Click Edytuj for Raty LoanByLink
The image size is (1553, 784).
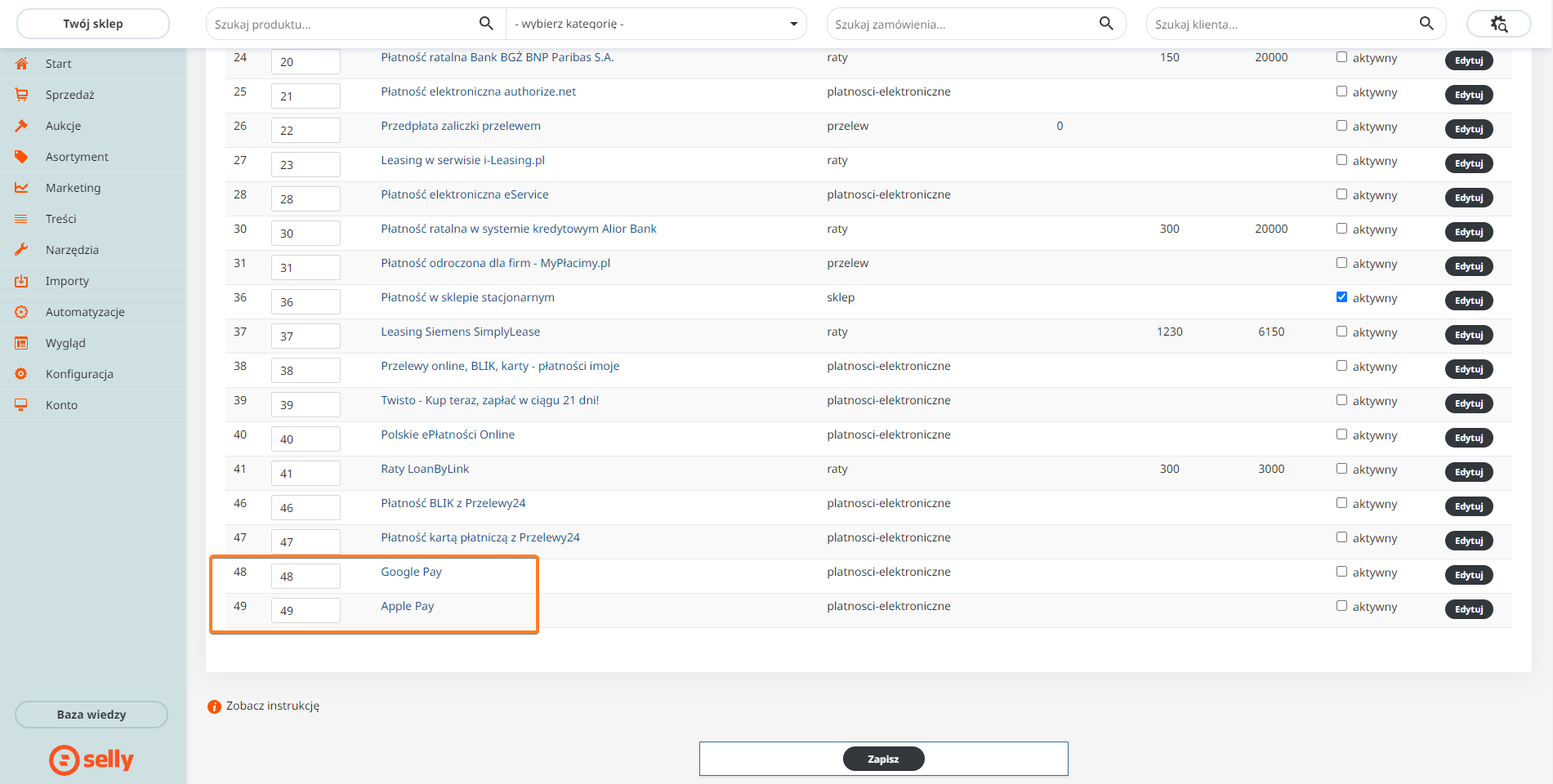click(1468, 472)
